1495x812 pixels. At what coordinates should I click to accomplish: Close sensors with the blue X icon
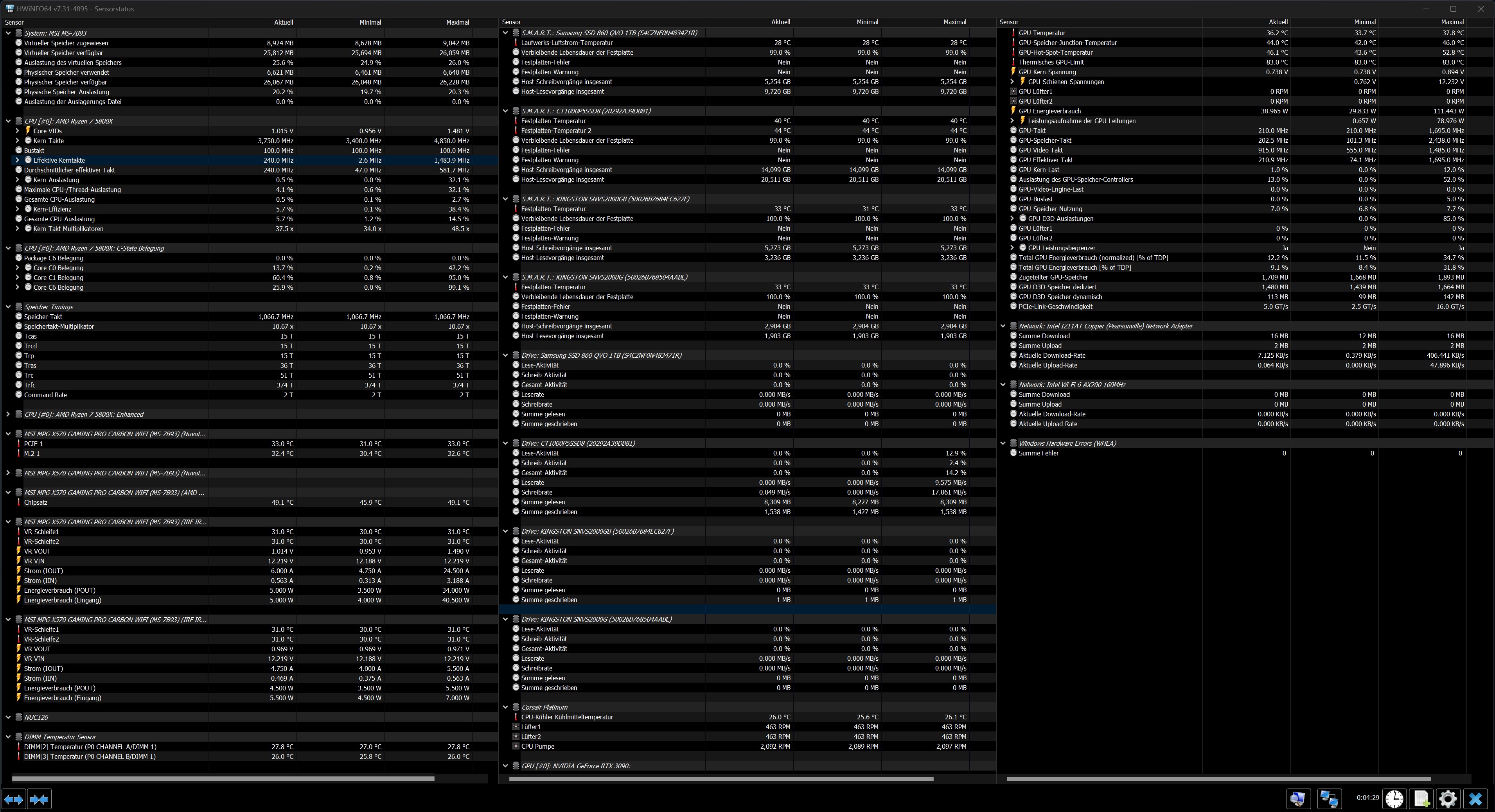[1475, 799]
